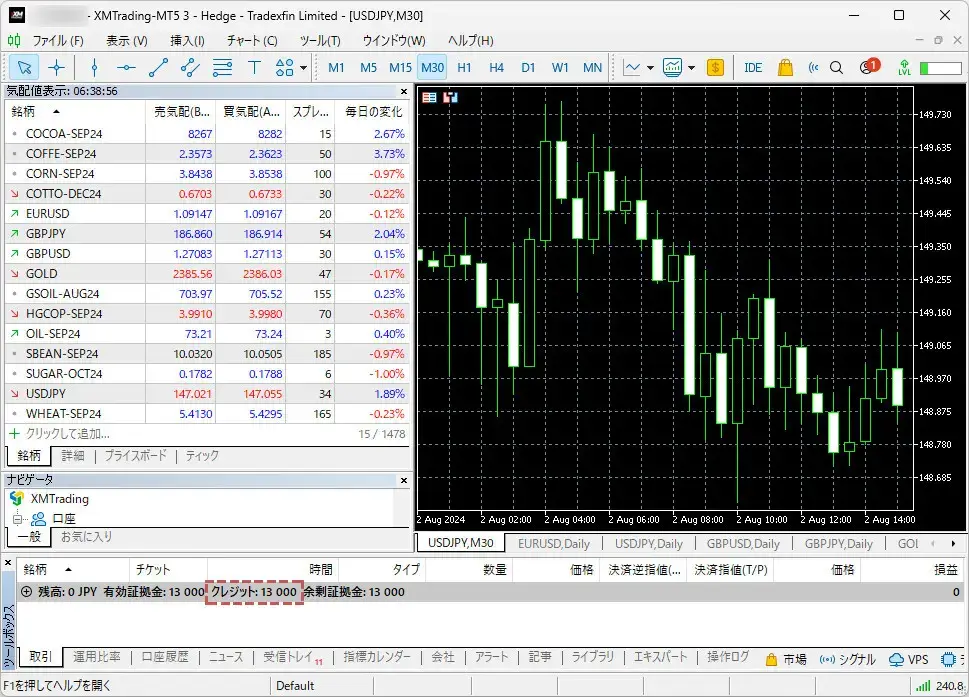Collapse the 口座 tree node

pos(17,519)
